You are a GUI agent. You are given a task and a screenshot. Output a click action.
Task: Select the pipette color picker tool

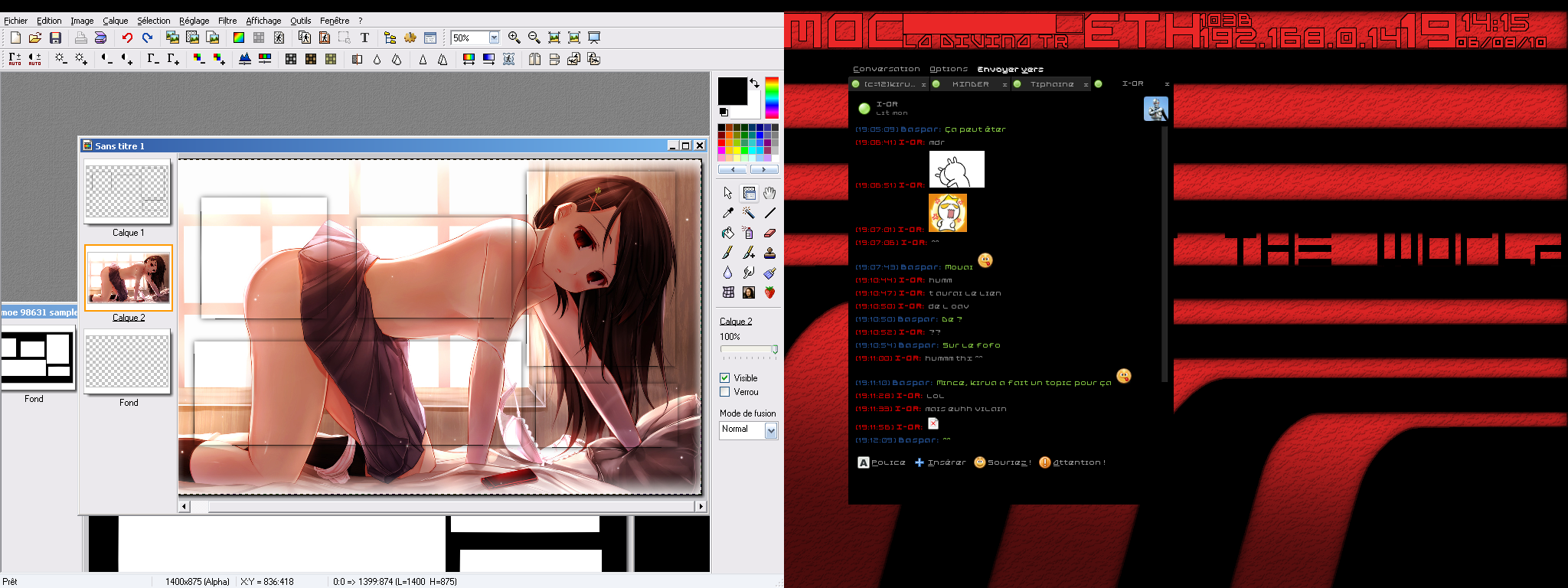pos(728,213)
